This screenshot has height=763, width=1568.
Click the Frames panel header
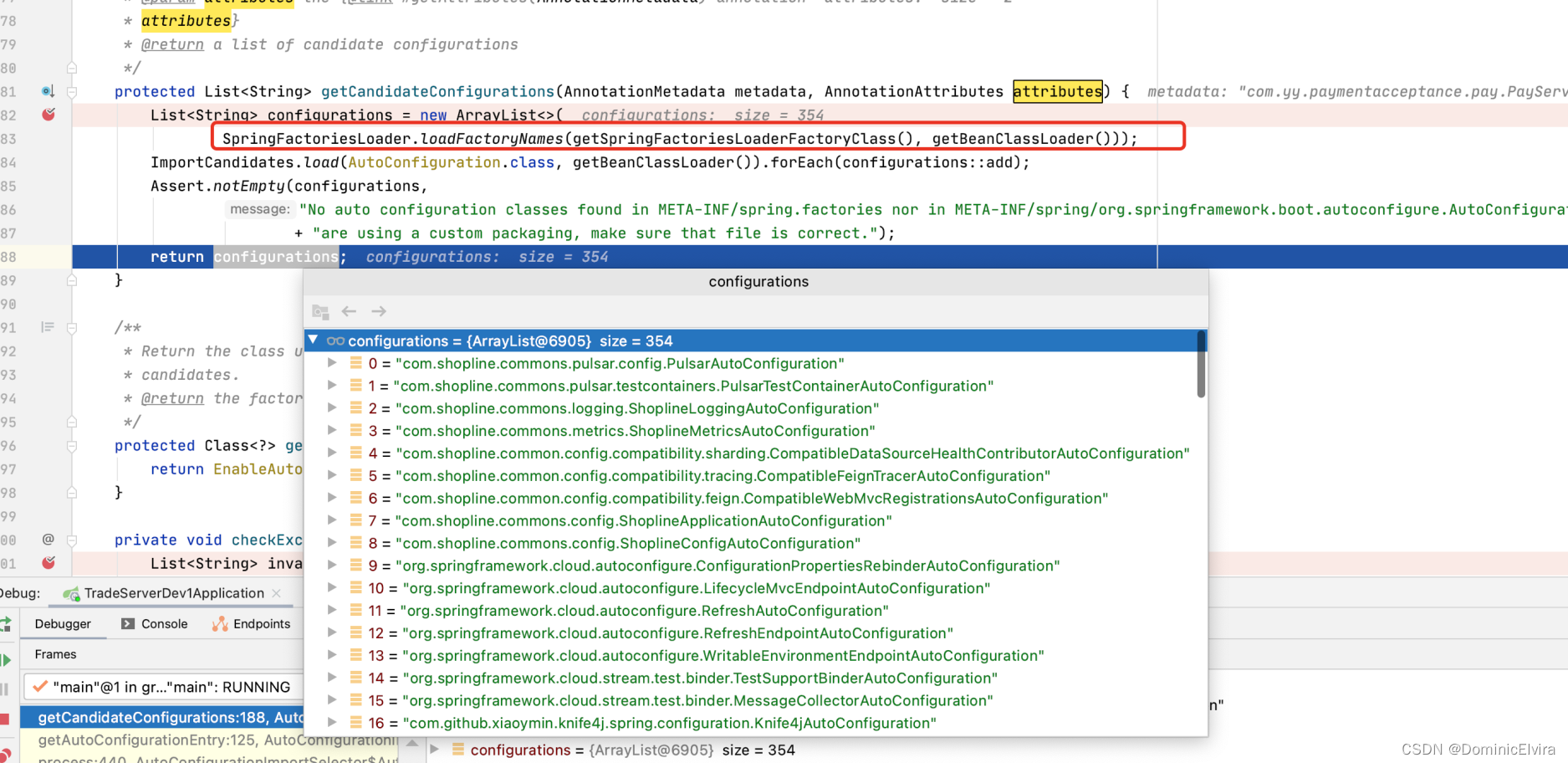click(55, 654)
